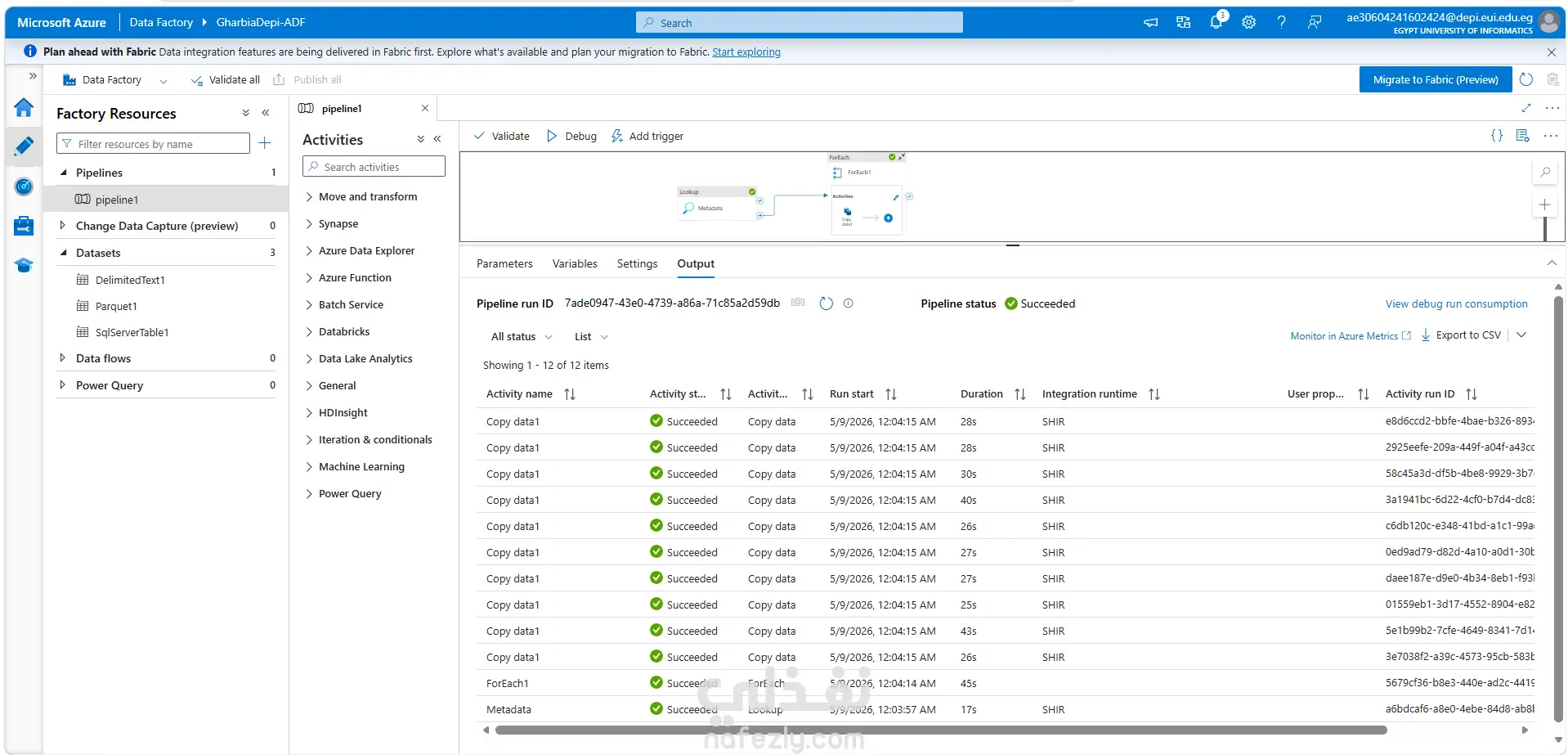Expand the Data flows section

pos(63,357)
